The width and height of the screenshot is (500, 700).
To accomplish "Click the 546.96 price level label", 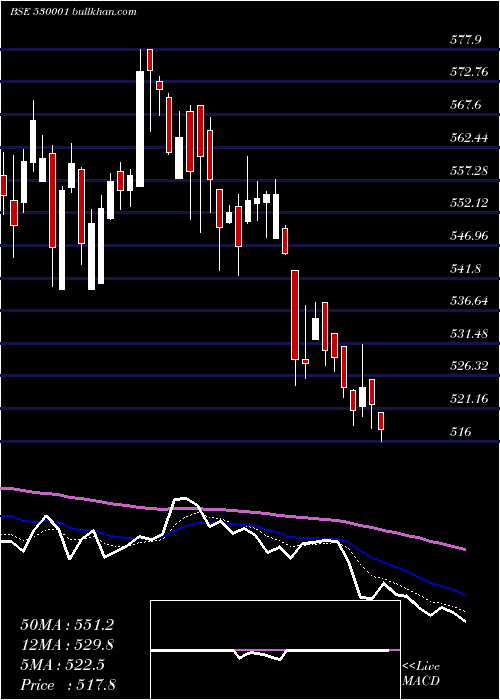I will [469, 236].
